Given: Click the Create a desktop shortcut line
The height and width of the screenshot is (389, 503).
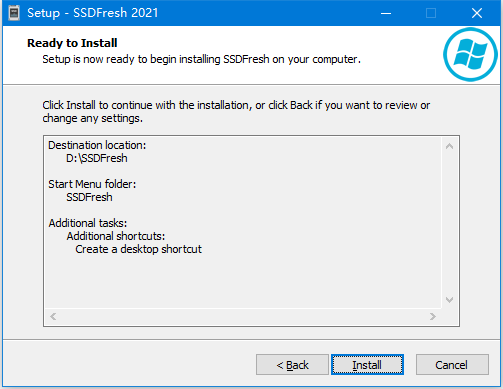Looking at the screenshot, I should 138,249.
